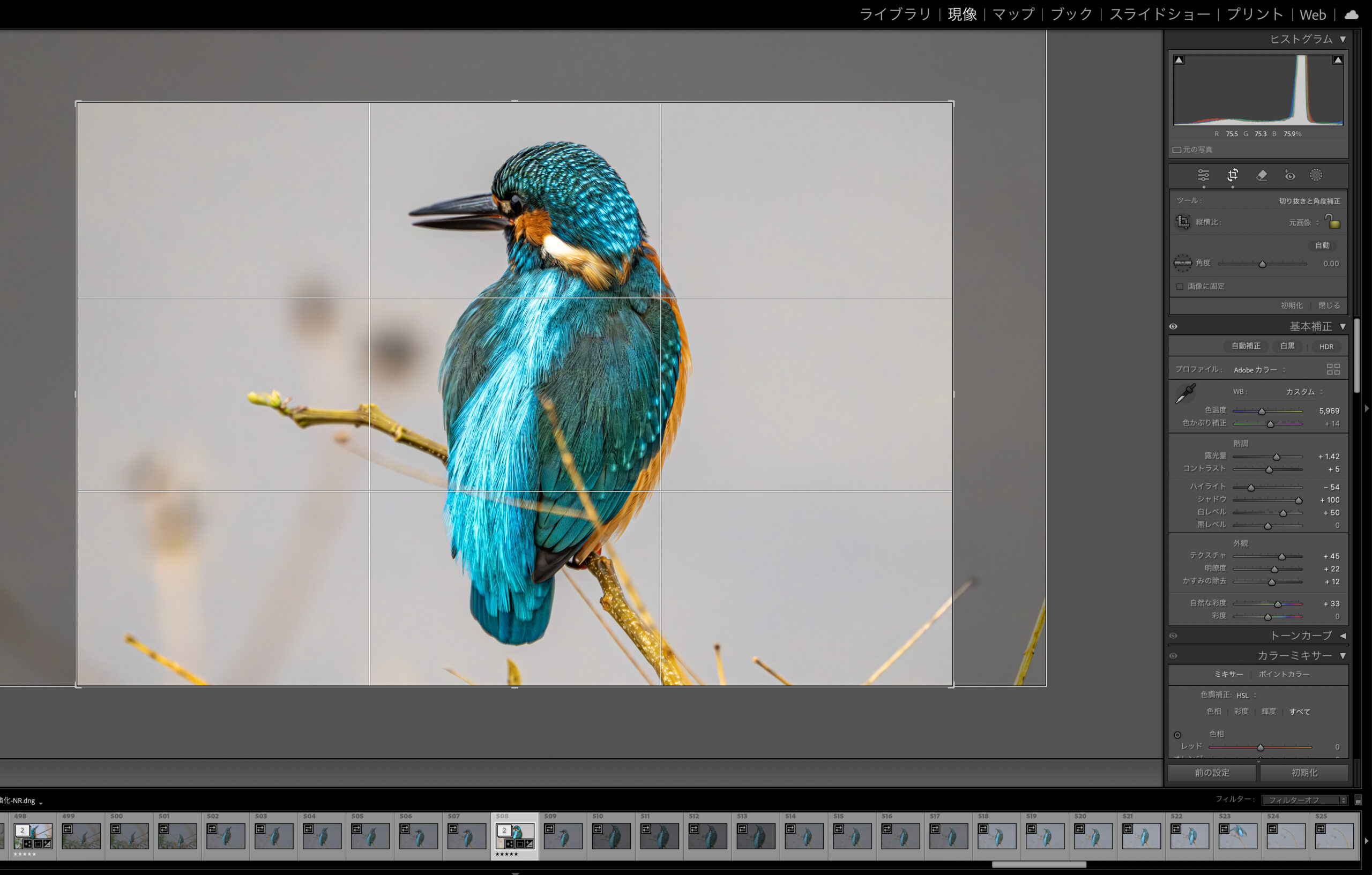1372x875 pixels.
Task: Click the stack badge on thumbnail 498
Action: tap(22, 830)
